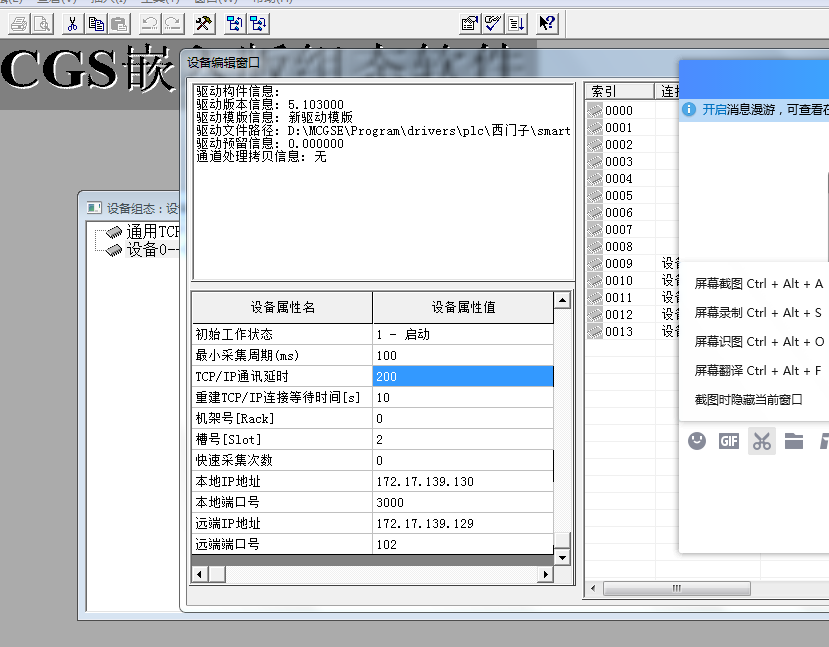Viewport: 829px width, 647px height.
Task: Select 屏幕截图 from the popup menu
Action: (x=758, y=284)
